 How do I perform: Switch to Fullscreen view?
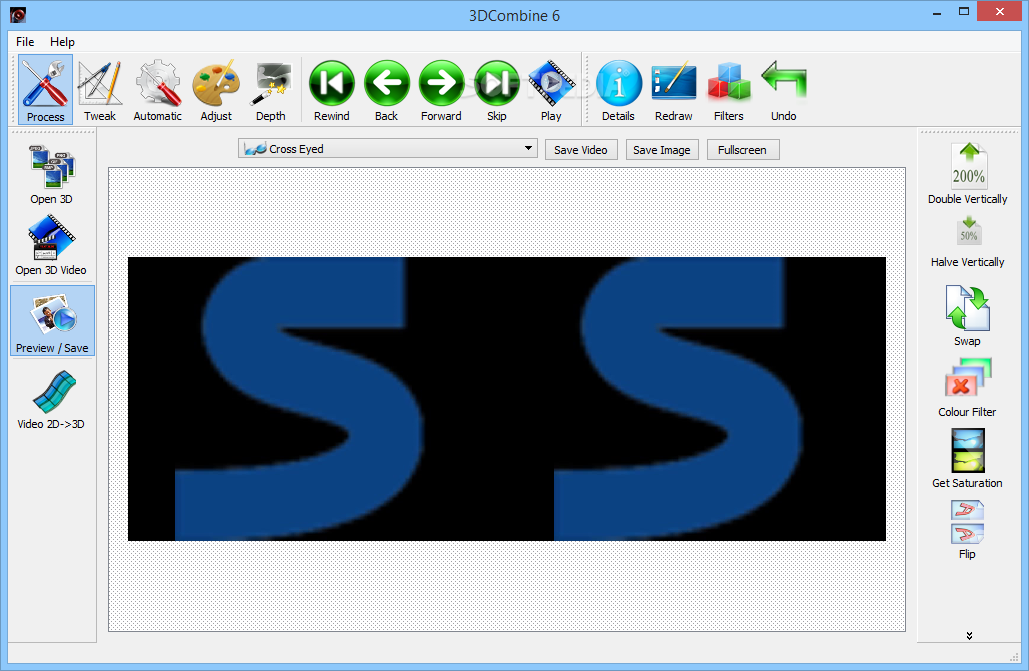[742, 150]
